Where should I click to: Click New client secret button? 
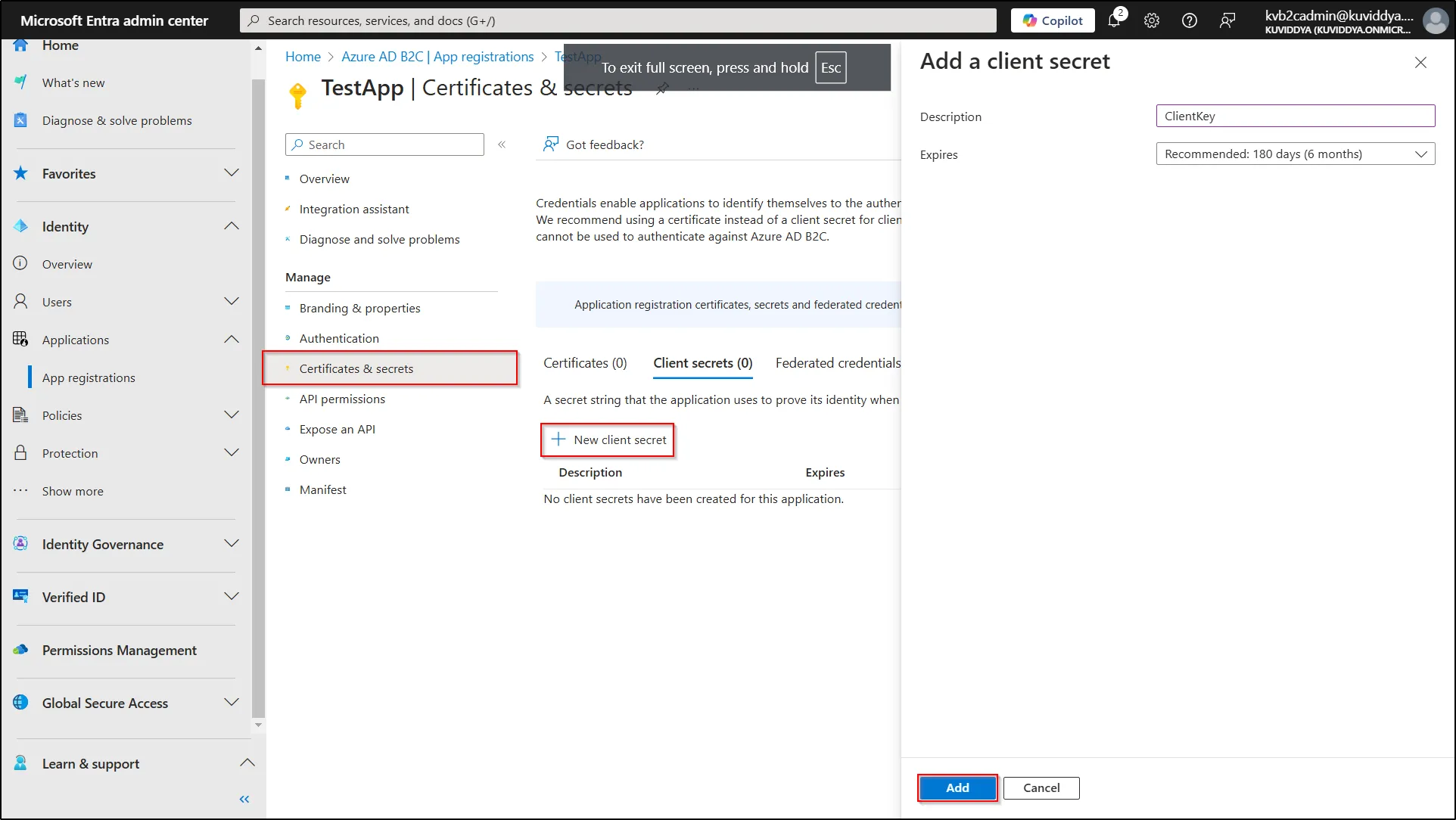[x=608, y=440]
